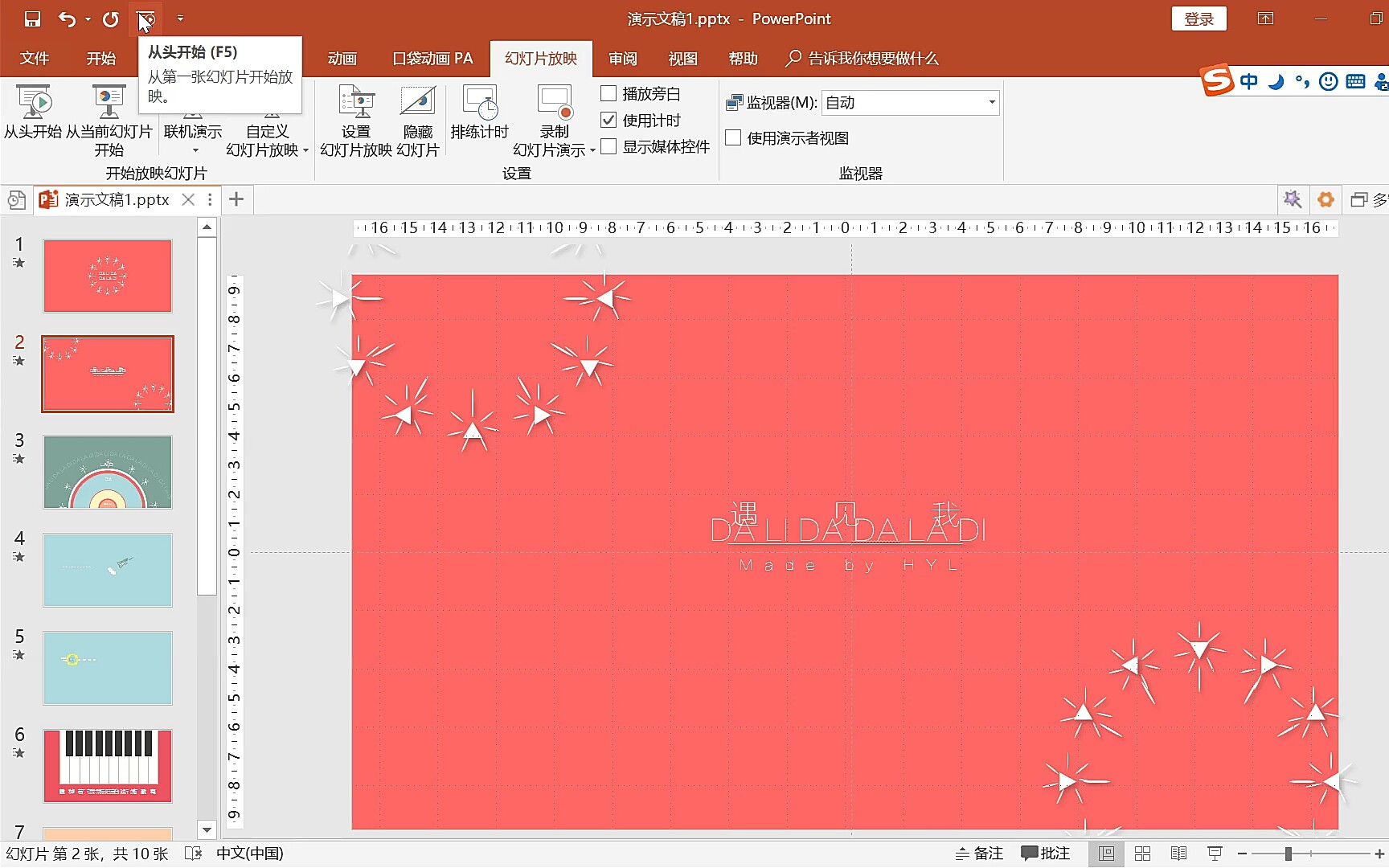Click the 登录 sign-in button

[x=1199, y=18]
